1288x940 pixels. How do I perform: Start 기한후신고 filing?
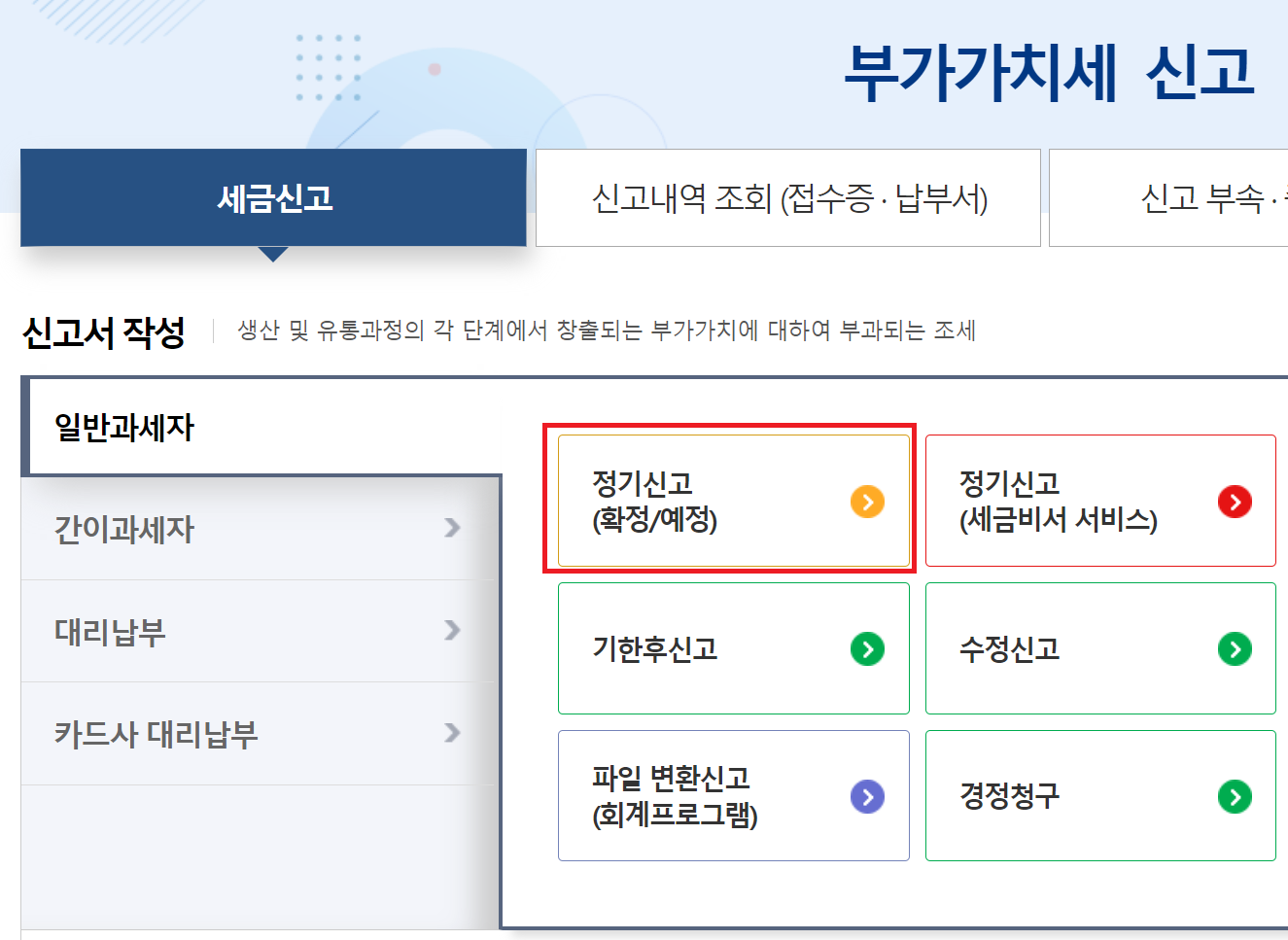(734, 648)
